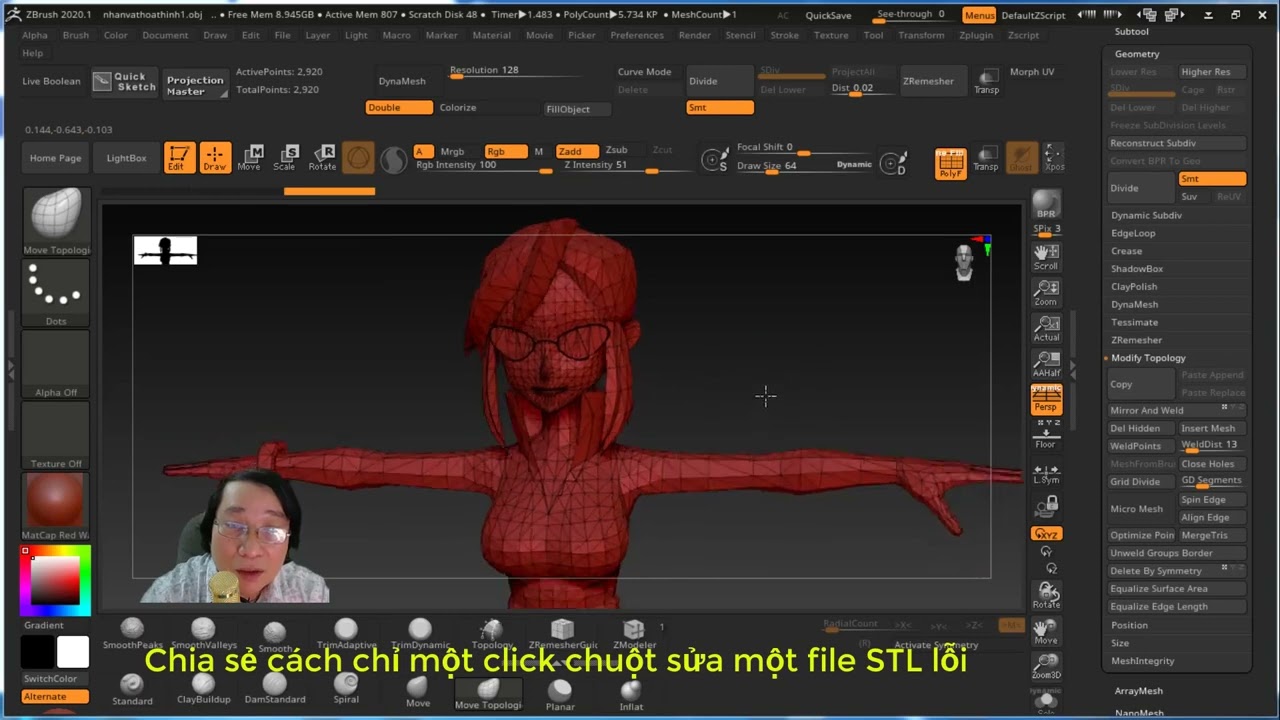Image resolution: width=1280 pixels, height=720 pixels.
Task: Select the SmoothPeaks brush
Action: [x=132, y=634]
